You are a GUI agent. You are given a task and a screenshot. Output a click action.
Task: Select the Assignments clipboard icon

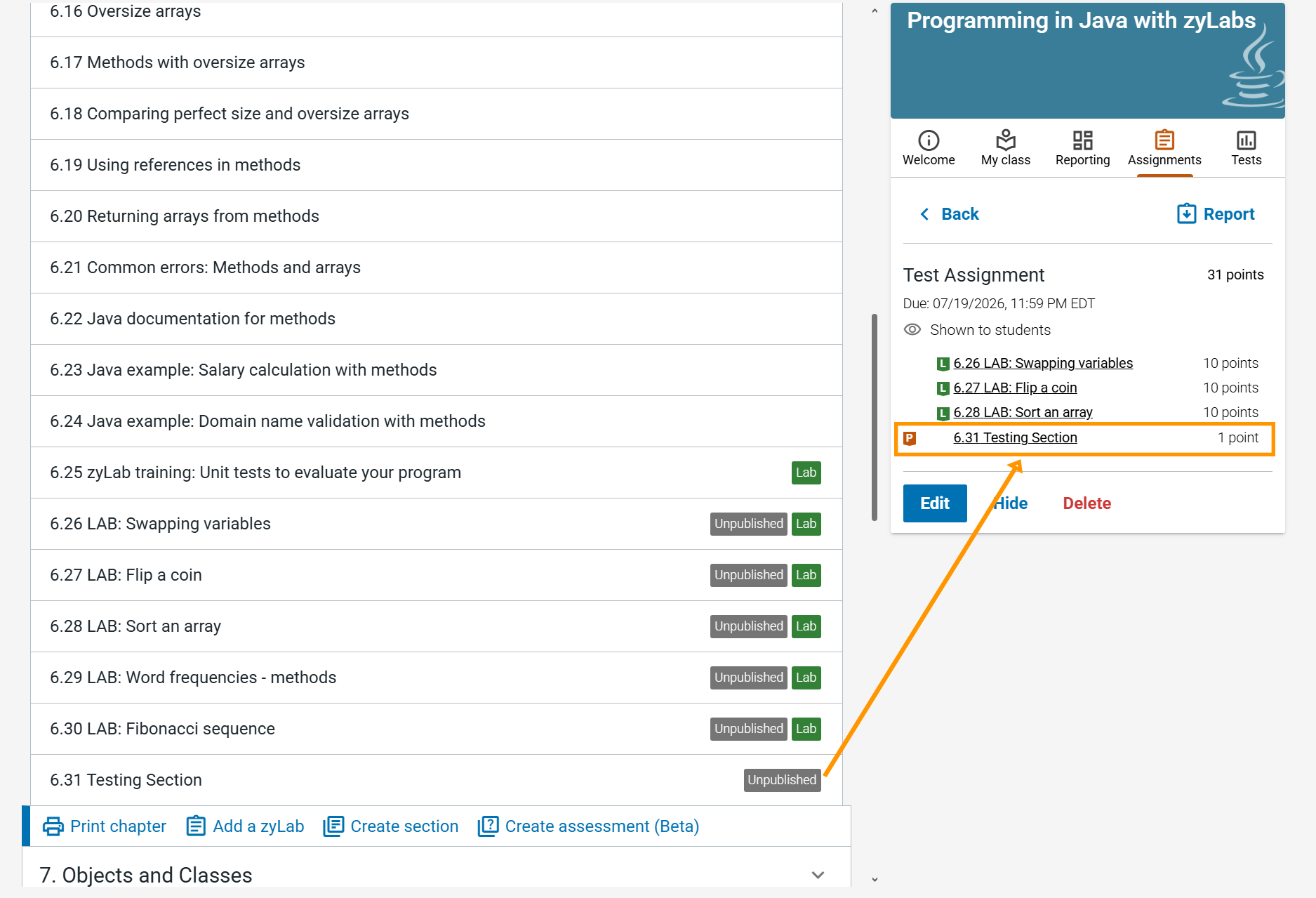coord(1164,140)
